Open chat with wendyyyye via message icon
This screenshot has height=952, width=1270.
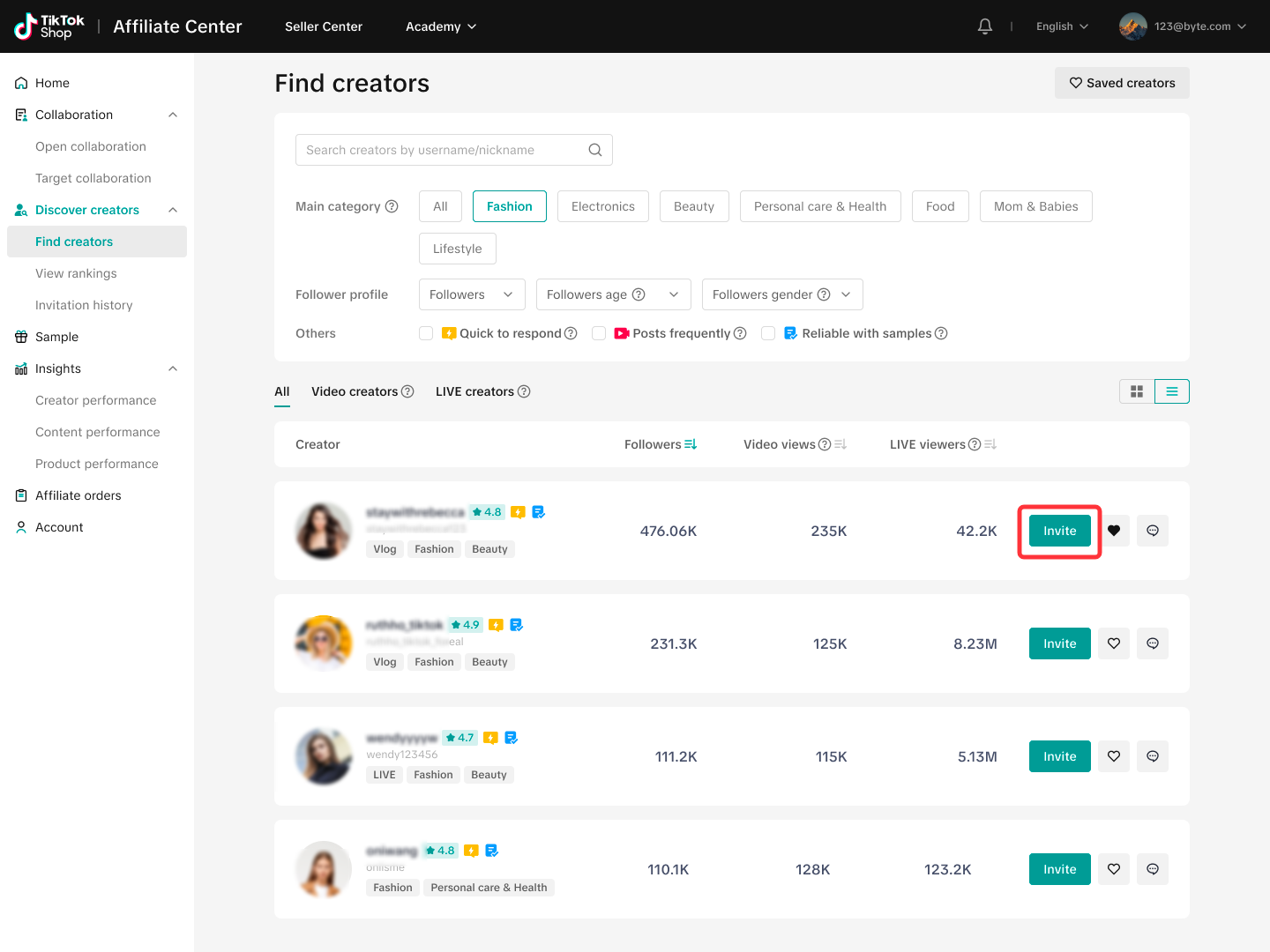pyautogui.click(x=1152, y=755)
